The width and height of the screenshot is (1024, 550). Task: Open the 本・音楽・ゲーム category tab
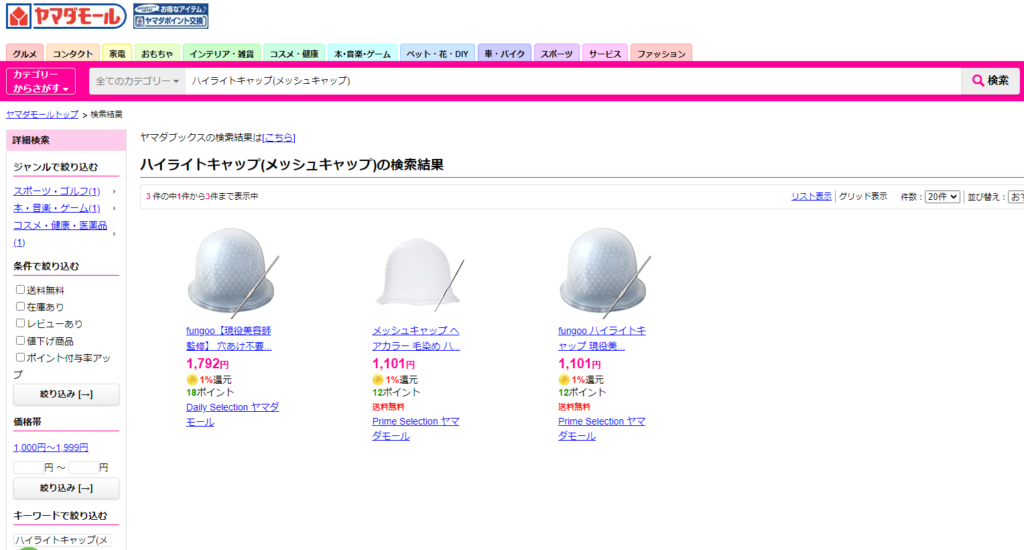(362, 54)
